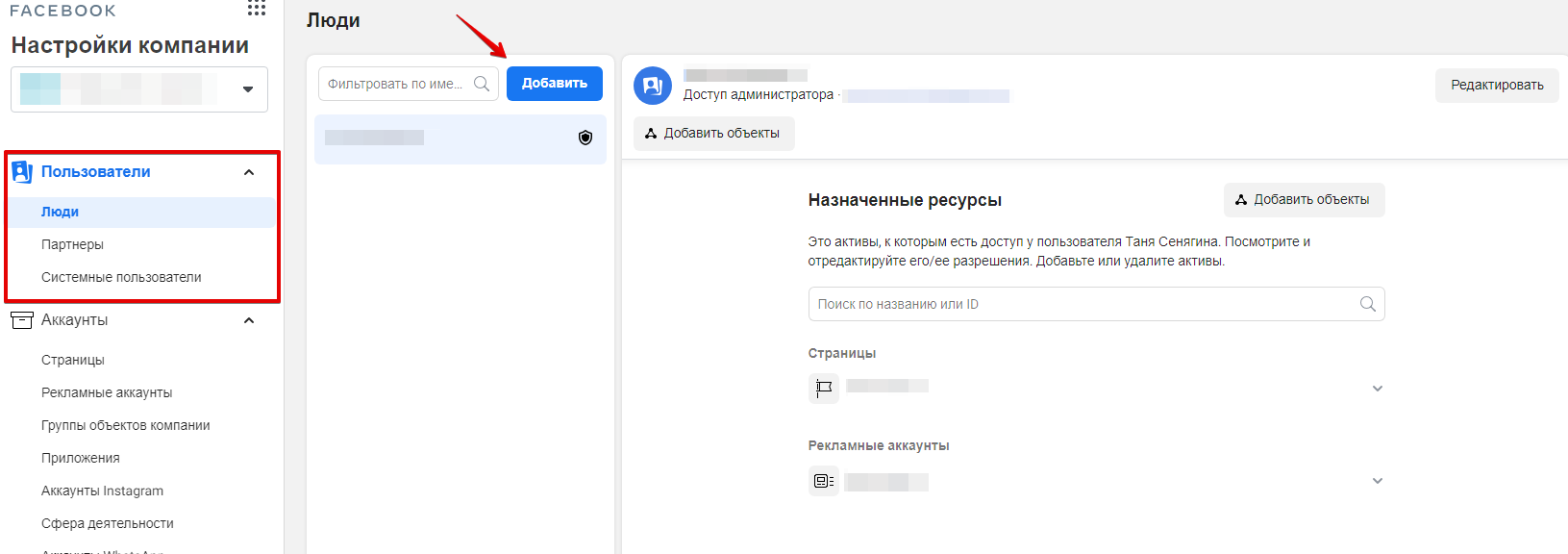Open the business account selector dropdown
The width and height of the screenshot is (1568, 554).
point(247,89)
